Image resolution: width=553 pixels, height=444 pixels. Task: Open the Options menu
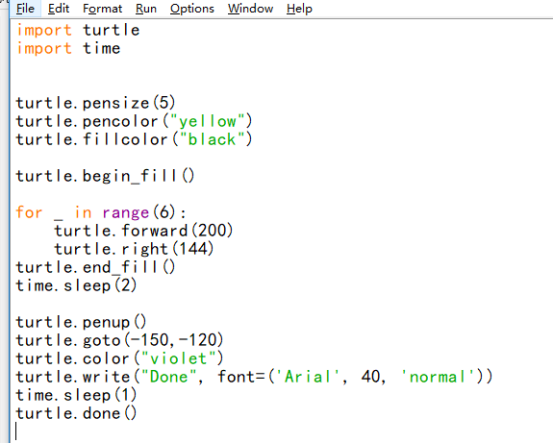tap(192, 8)
